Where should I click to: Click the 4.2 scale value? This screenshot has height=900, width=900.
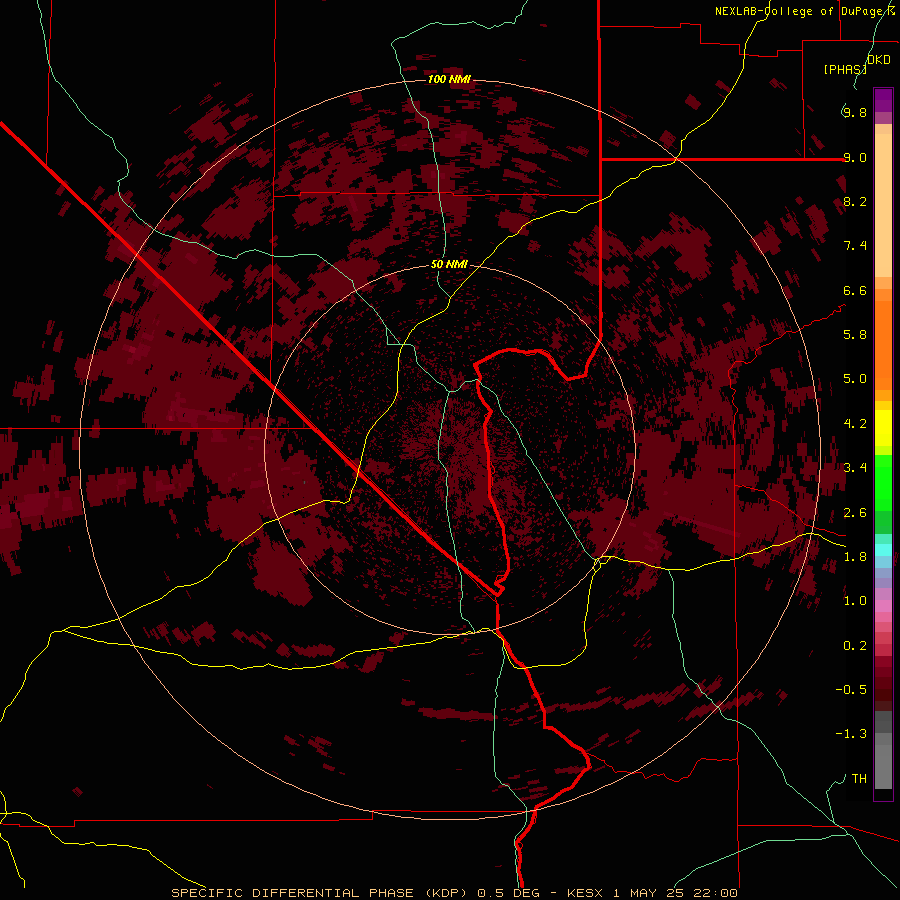tap(854, 424)
